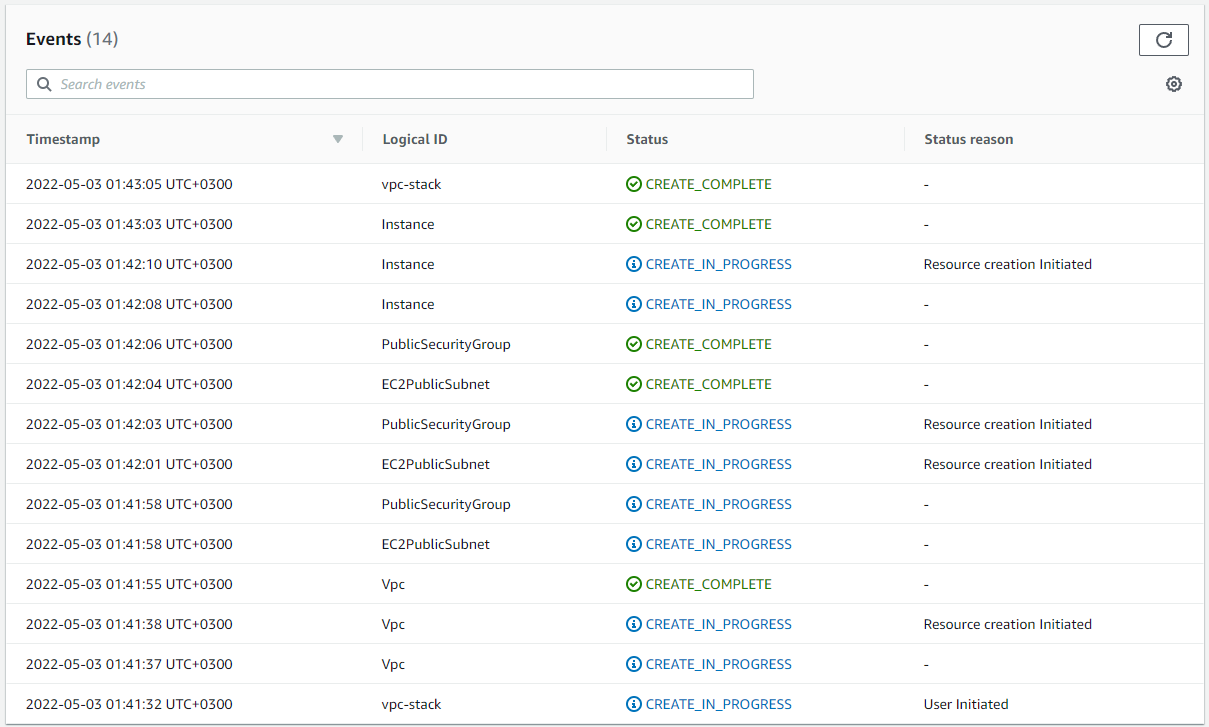Click green check icon at 01:43:05 row
The width and height of the screenshot is (1209, 727).
pos(634,184)
